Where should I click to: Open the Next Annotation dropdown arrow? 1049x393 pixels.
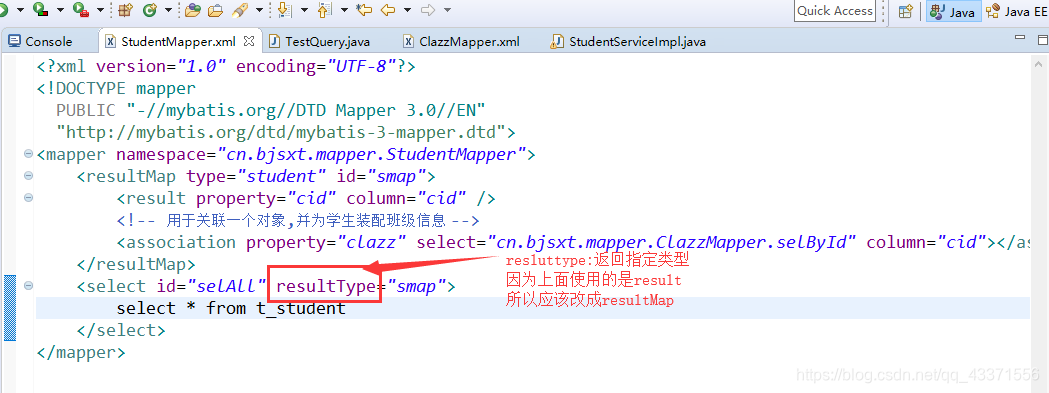coord(304,10)
